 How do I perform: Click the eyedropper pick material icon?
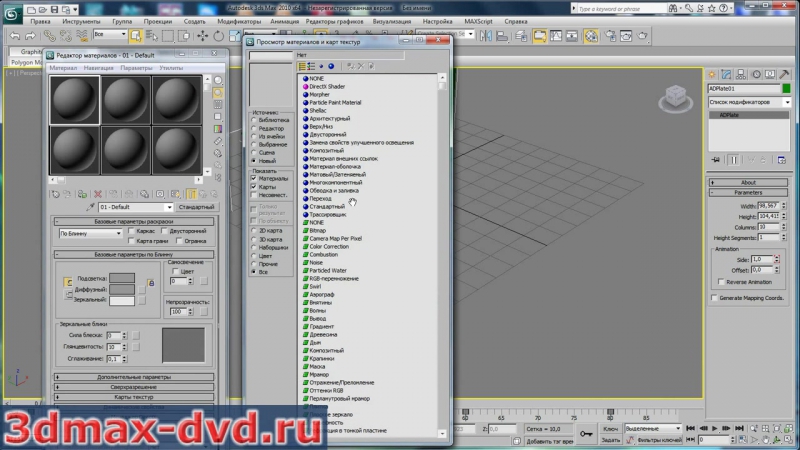point(90,207)
